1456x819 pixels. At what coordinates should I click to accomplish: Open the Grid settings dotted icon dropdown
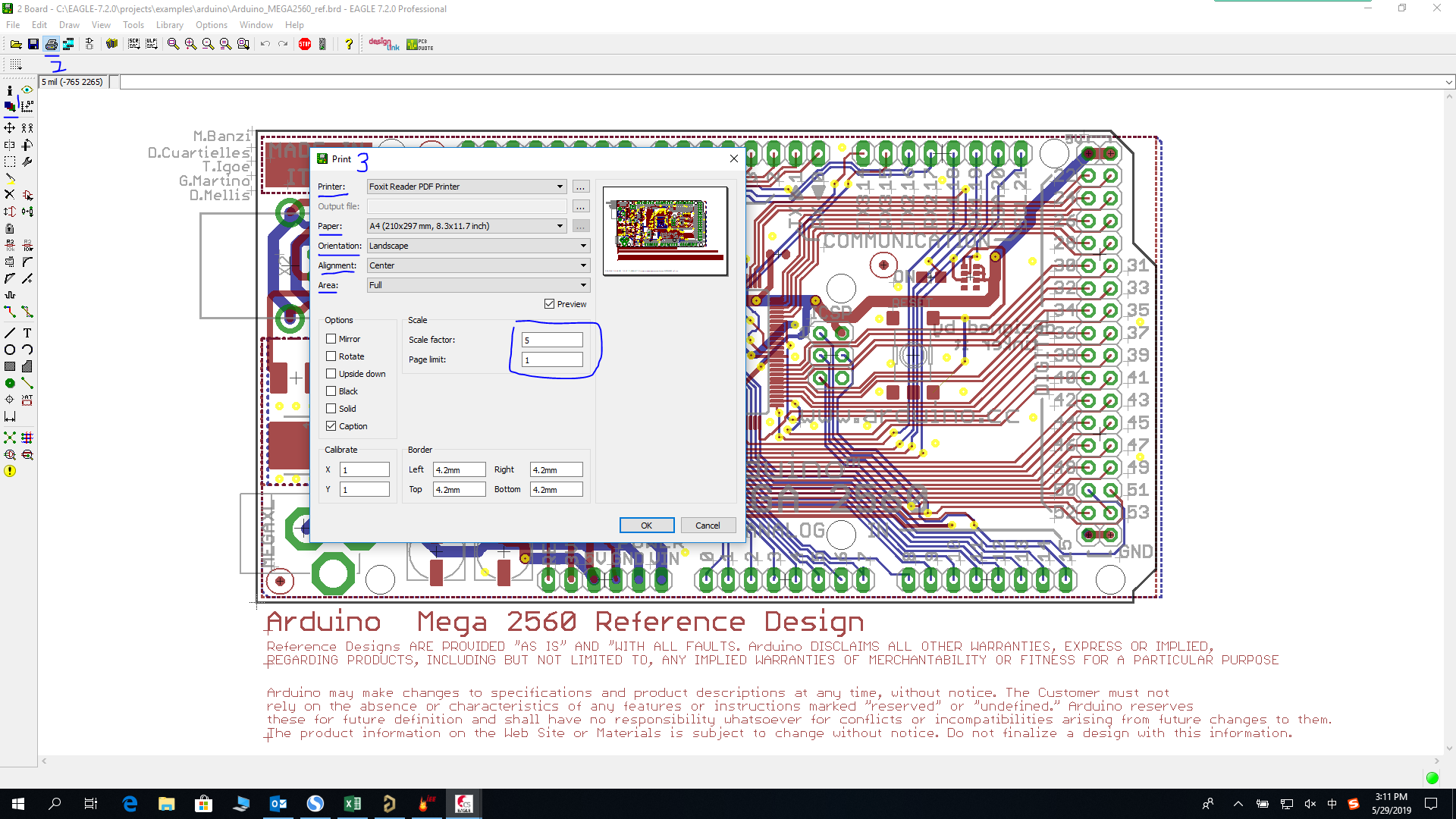click(15, 65)
